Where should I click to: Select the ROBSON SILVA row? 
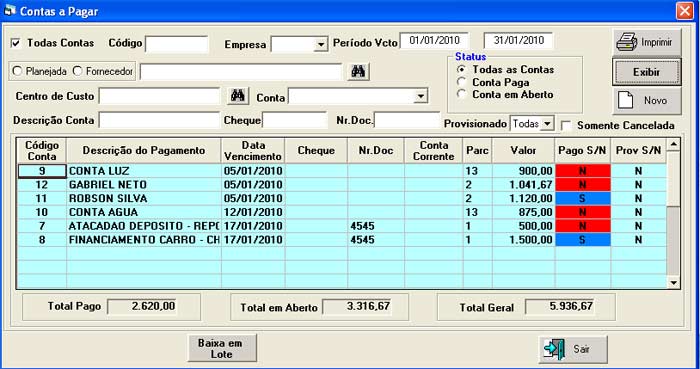342,199
